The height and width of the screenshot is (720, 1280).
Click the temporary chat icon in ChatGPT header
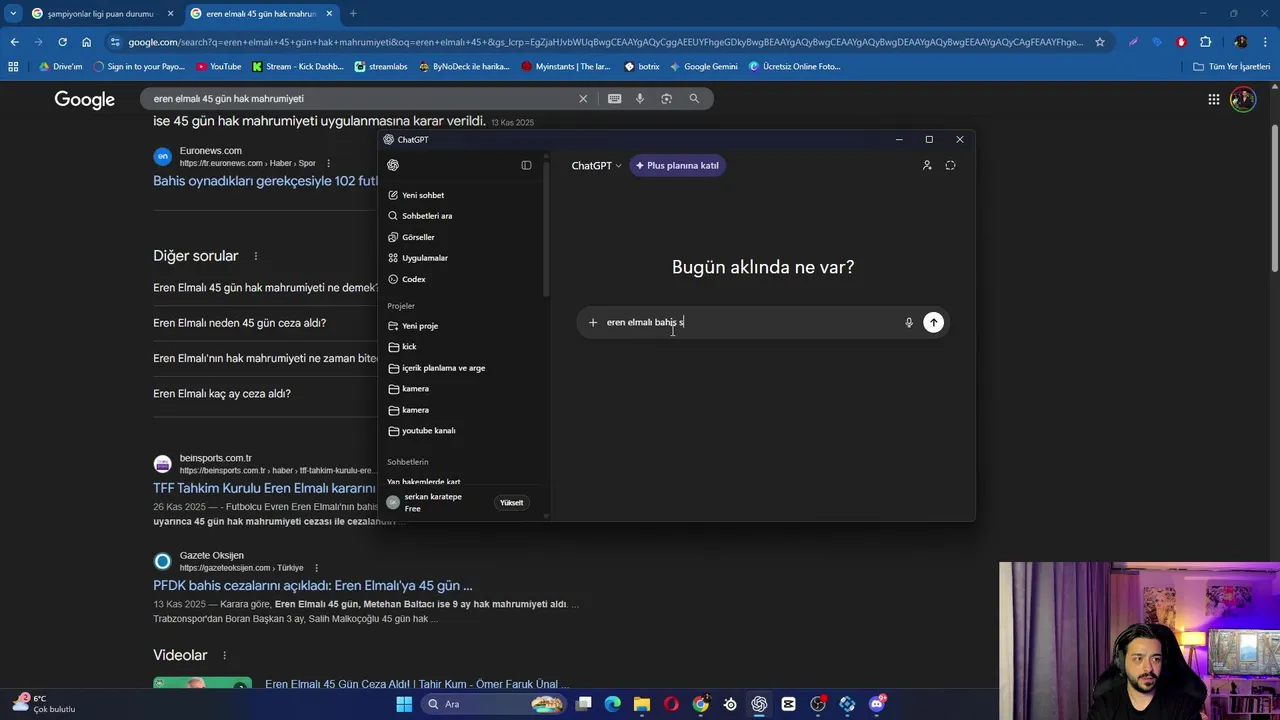[950, 165]
